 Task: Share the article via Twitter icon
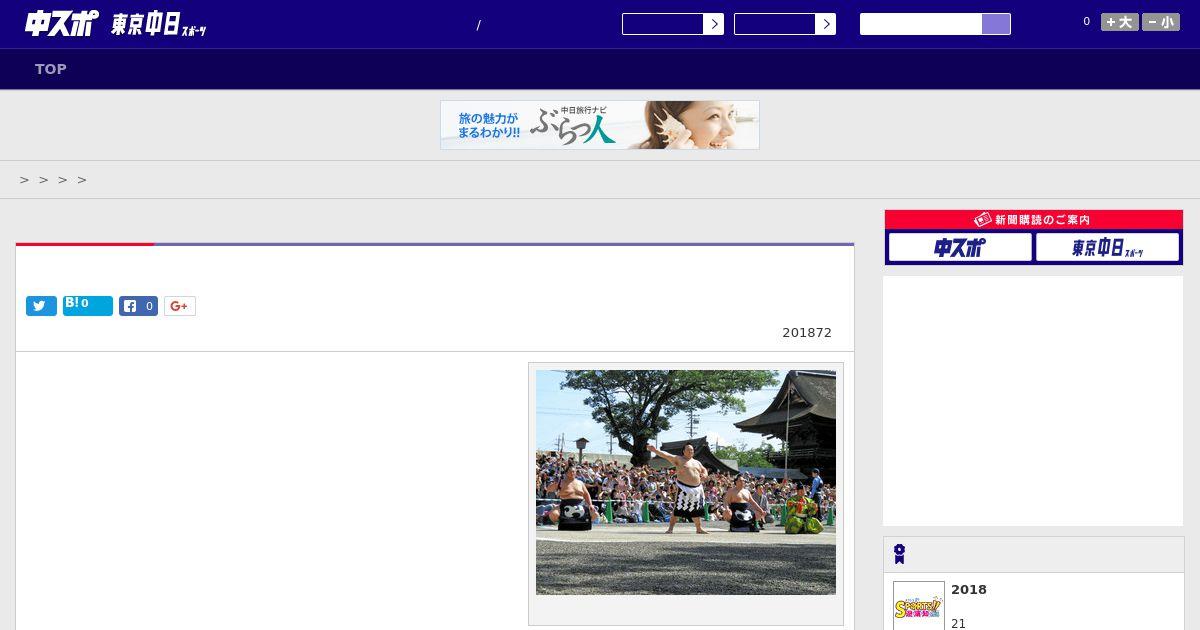pos(41,306)
